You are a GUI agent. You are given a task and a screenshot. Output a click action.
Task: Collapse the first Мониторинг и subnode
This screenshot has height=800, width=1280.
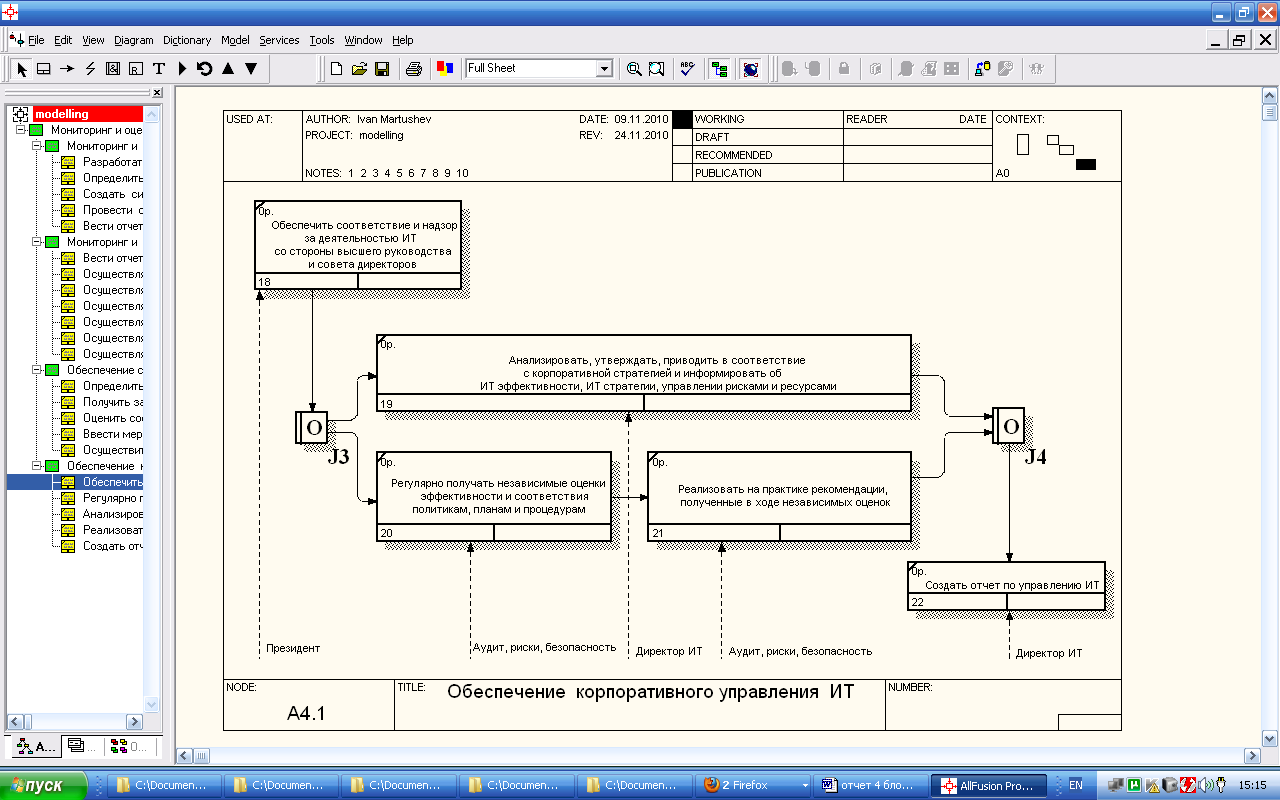tap(37, 146)
